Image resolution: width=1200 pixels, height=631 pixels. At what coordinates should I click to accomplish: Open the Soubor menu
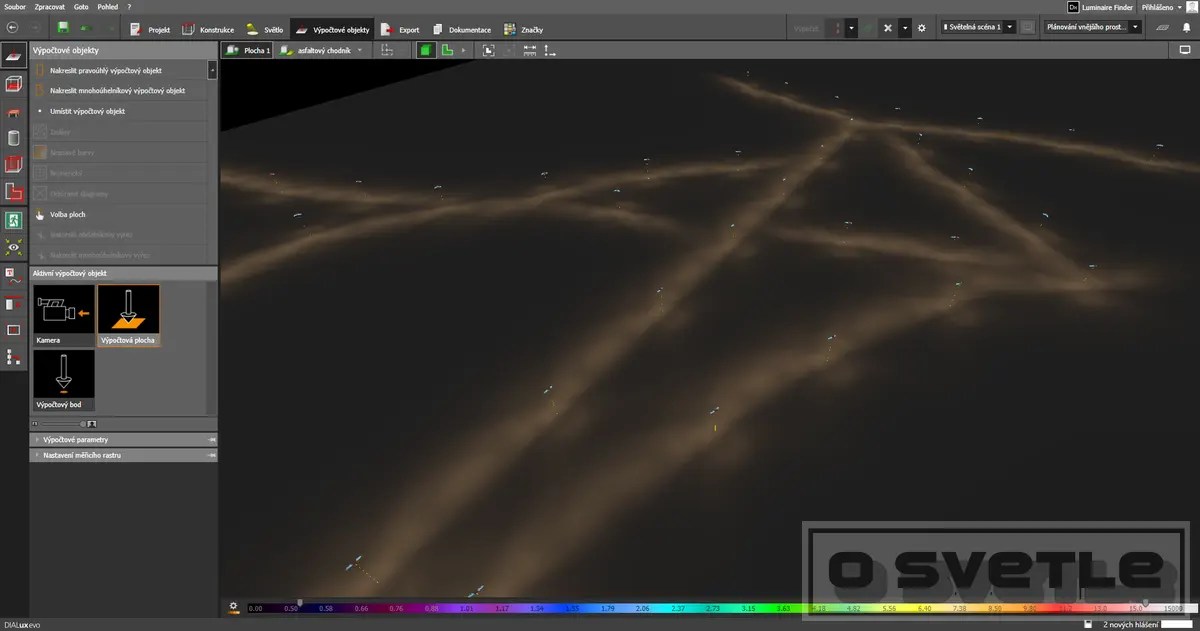[x=15, y=6]
